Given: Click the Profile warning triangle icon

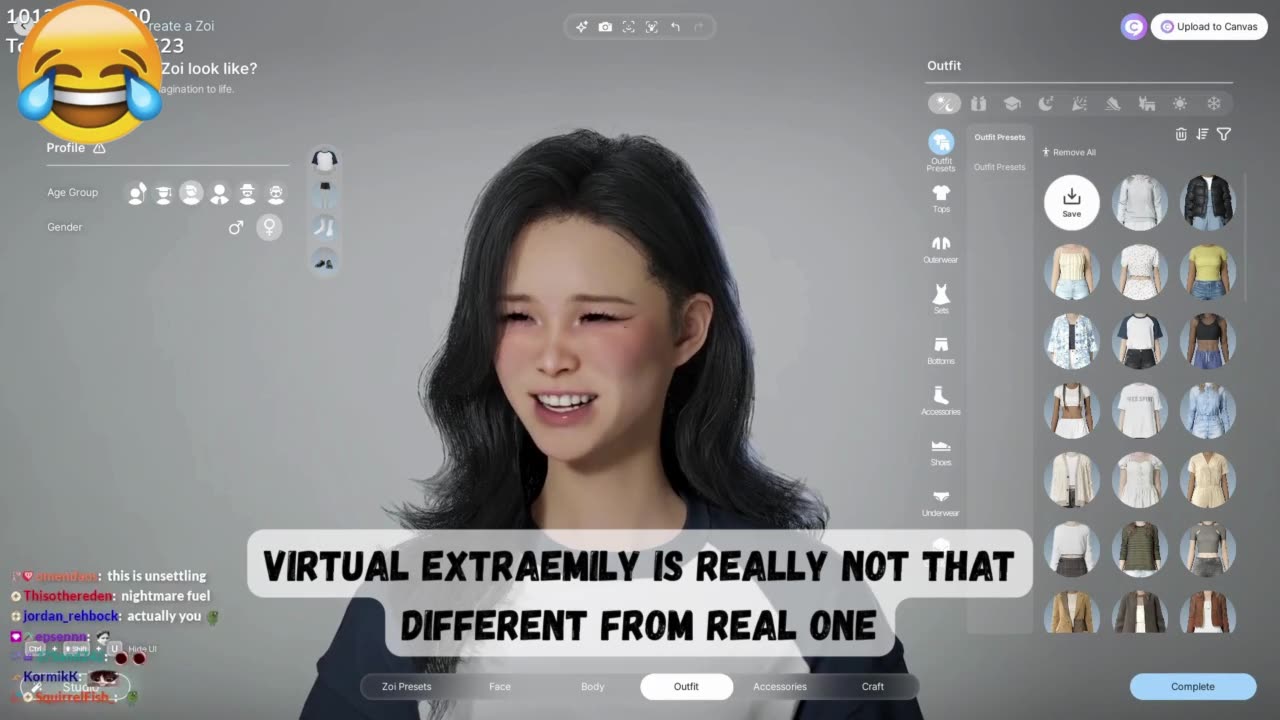Looking at the screenshot, I should pos(99,148).
